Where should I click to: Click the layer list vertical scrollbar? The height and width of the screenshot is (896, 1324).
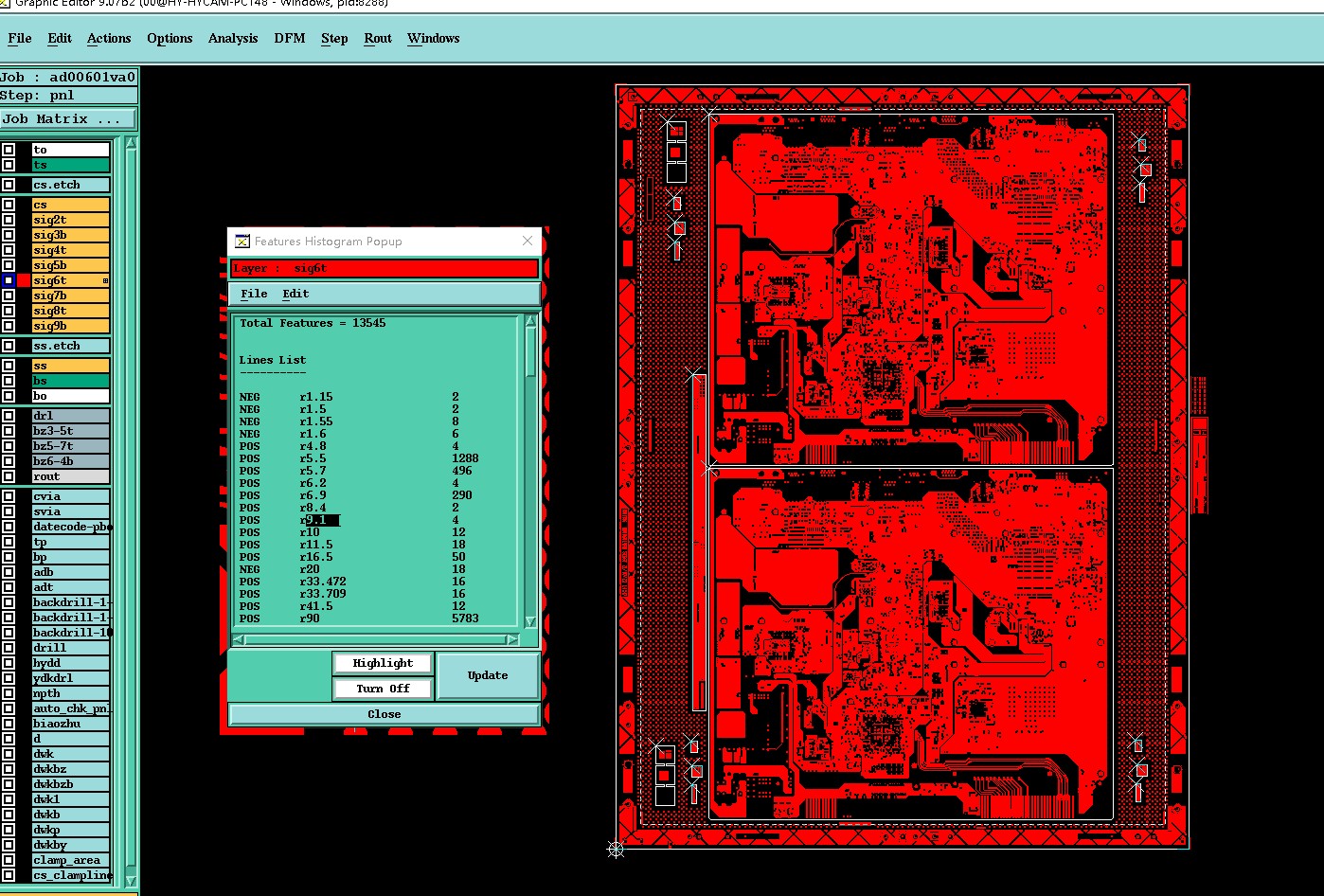131,511
